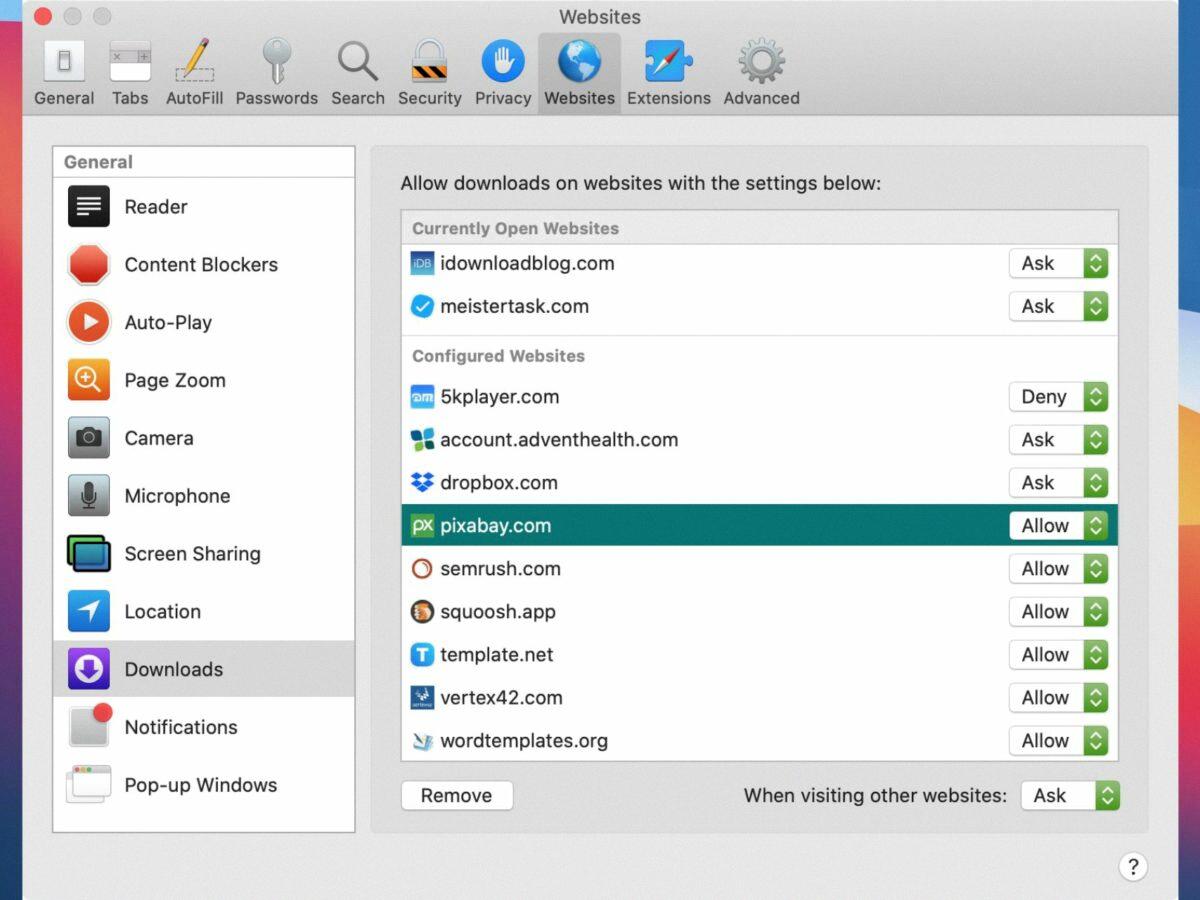Open wordtemplates.org Allow dropdown
1200x900 pixels.
coord(1058,741)
